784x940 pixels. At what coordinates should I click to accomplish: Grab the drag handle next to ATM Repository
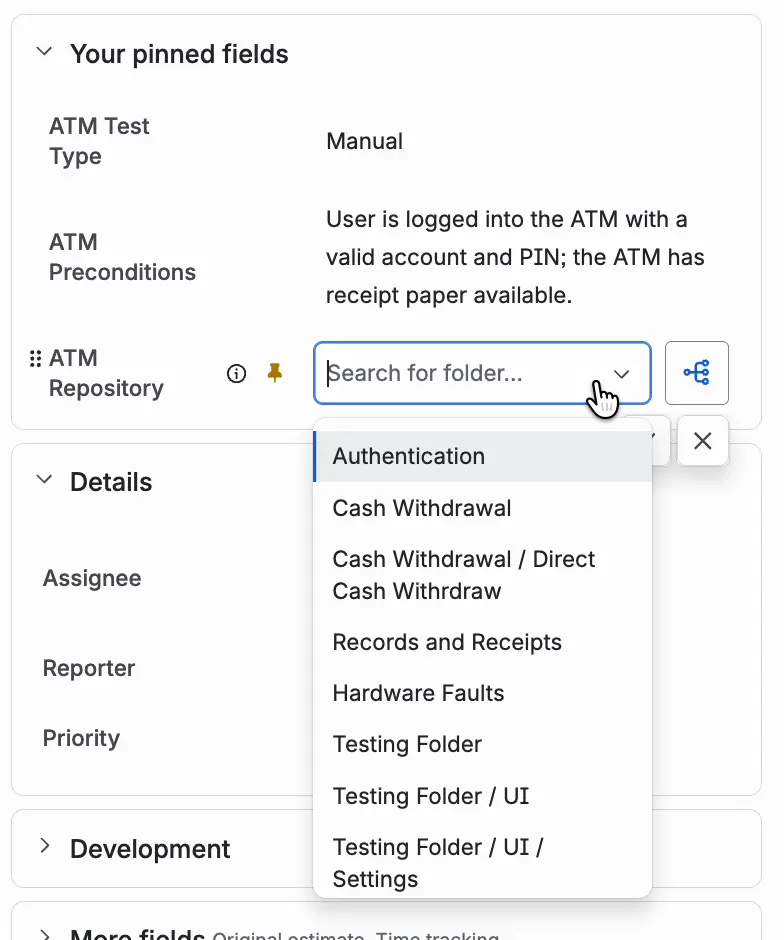35,358
